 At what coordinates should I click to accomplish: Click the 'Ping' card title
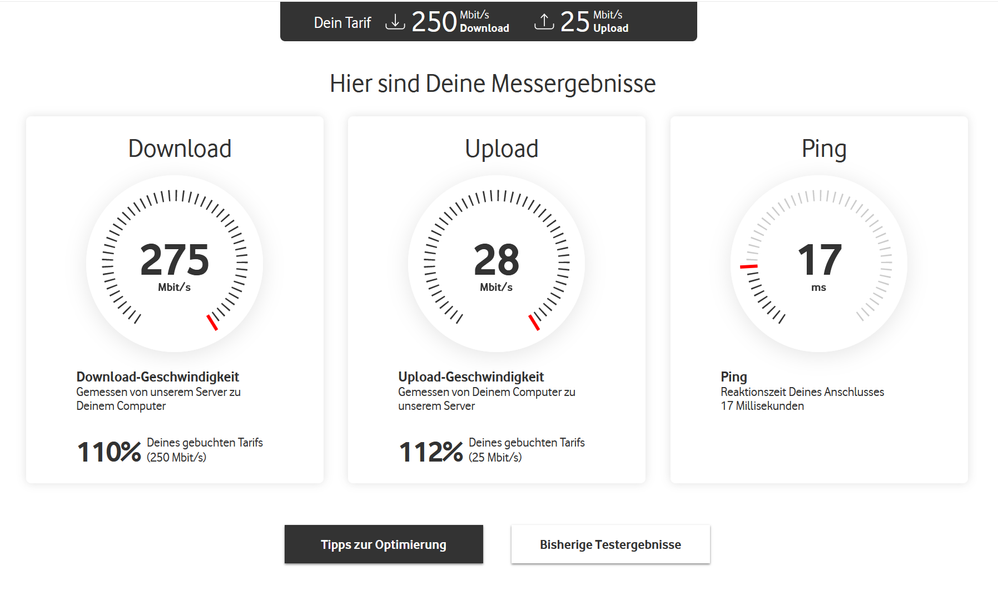pos(824,149)
